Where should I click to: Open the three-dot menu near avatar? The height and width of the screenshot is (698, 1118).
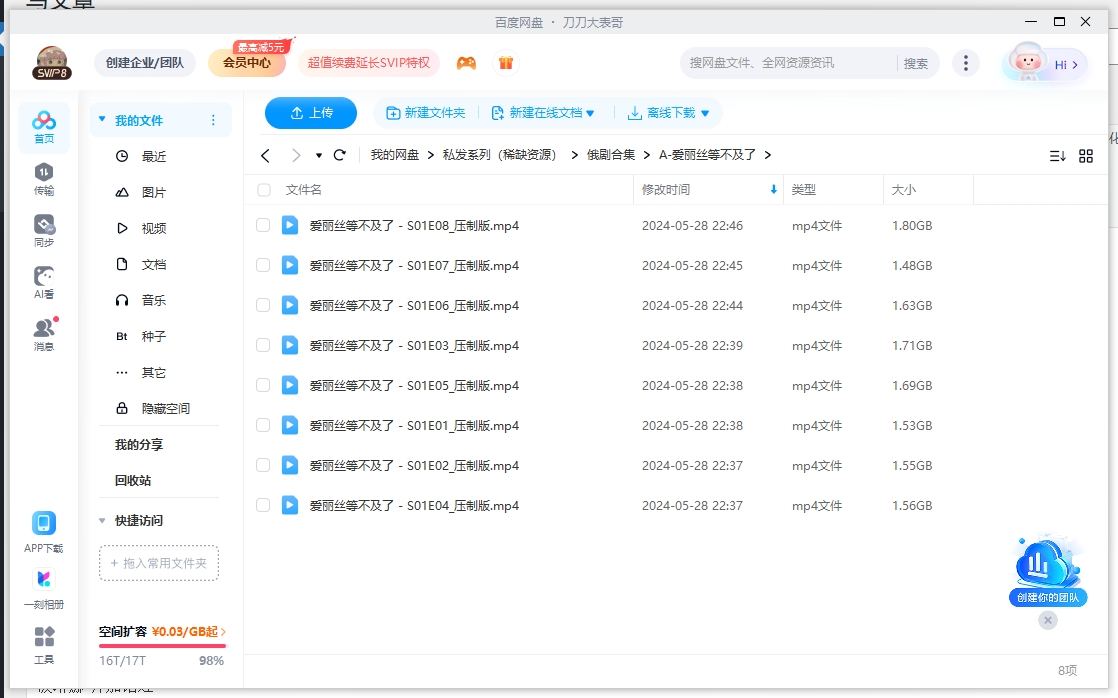pyautogui.click(x=965, y=61)
